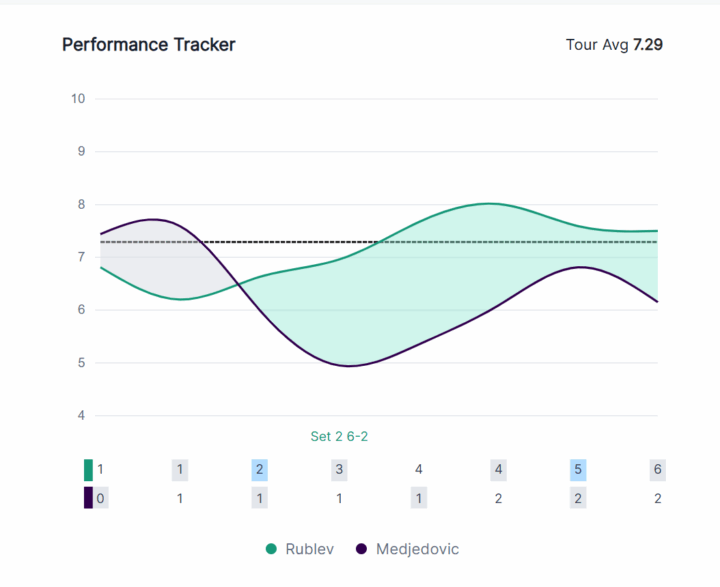Viewport: 720px width, 587px height.
Task: Toggle the Medjedovic series legend label
Action: tap(417, 549)
